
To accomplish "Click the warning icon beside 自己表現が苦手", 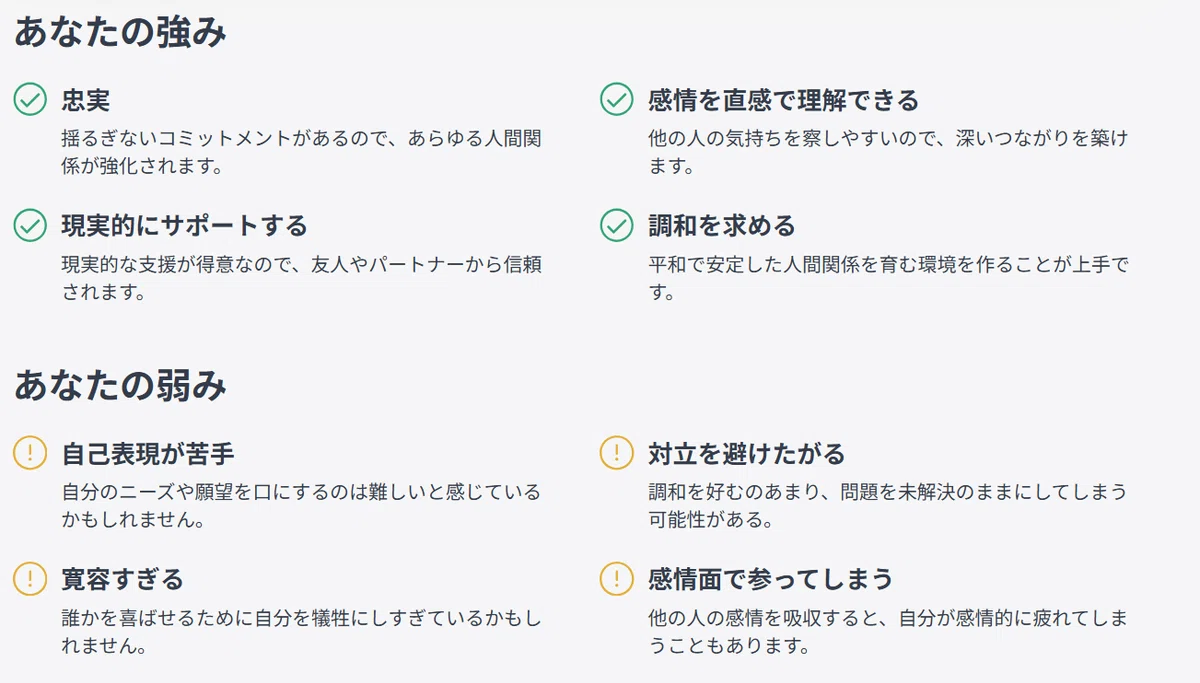I will (30, 453).
